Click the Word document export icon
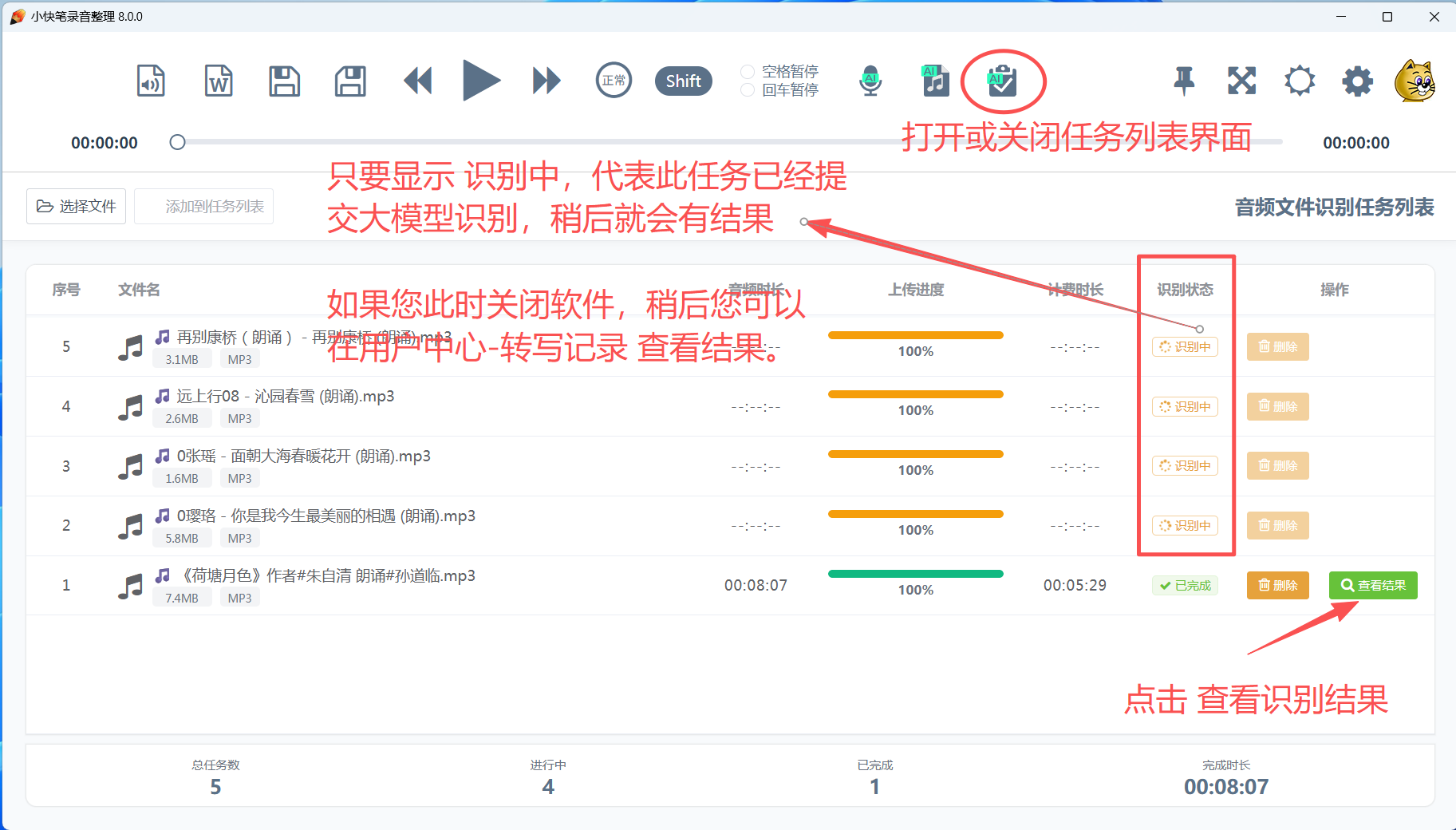The height and width of the screenshot is (830, 1456). pos(219,81)
